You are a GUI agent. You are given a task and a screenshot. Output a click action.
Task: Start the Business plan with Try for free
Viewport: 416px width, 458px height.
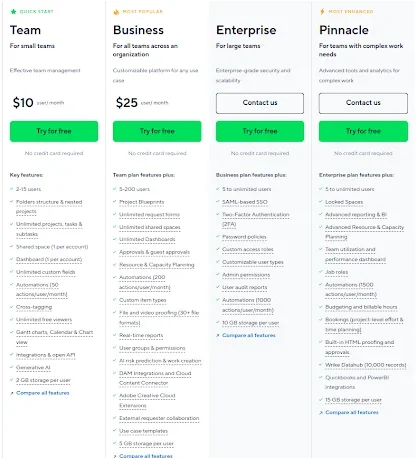(157, 131)
